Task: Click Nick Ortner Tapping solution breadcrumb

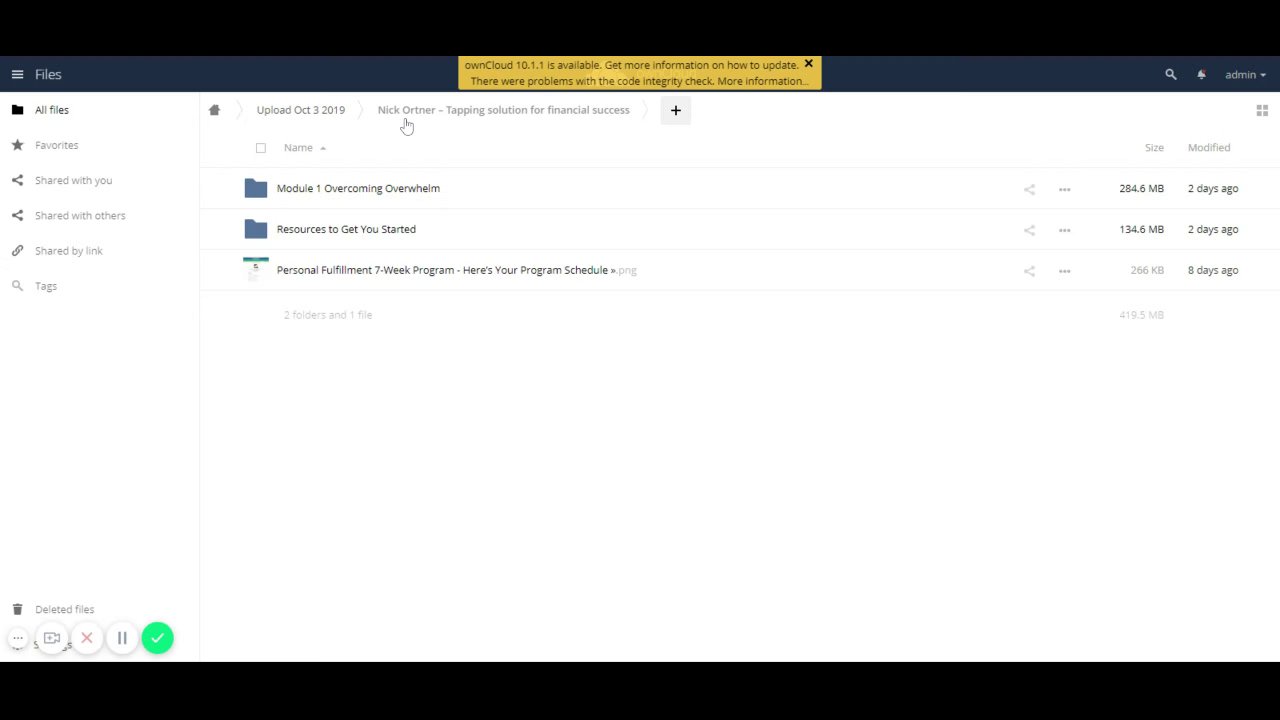Action: [503, 110]
